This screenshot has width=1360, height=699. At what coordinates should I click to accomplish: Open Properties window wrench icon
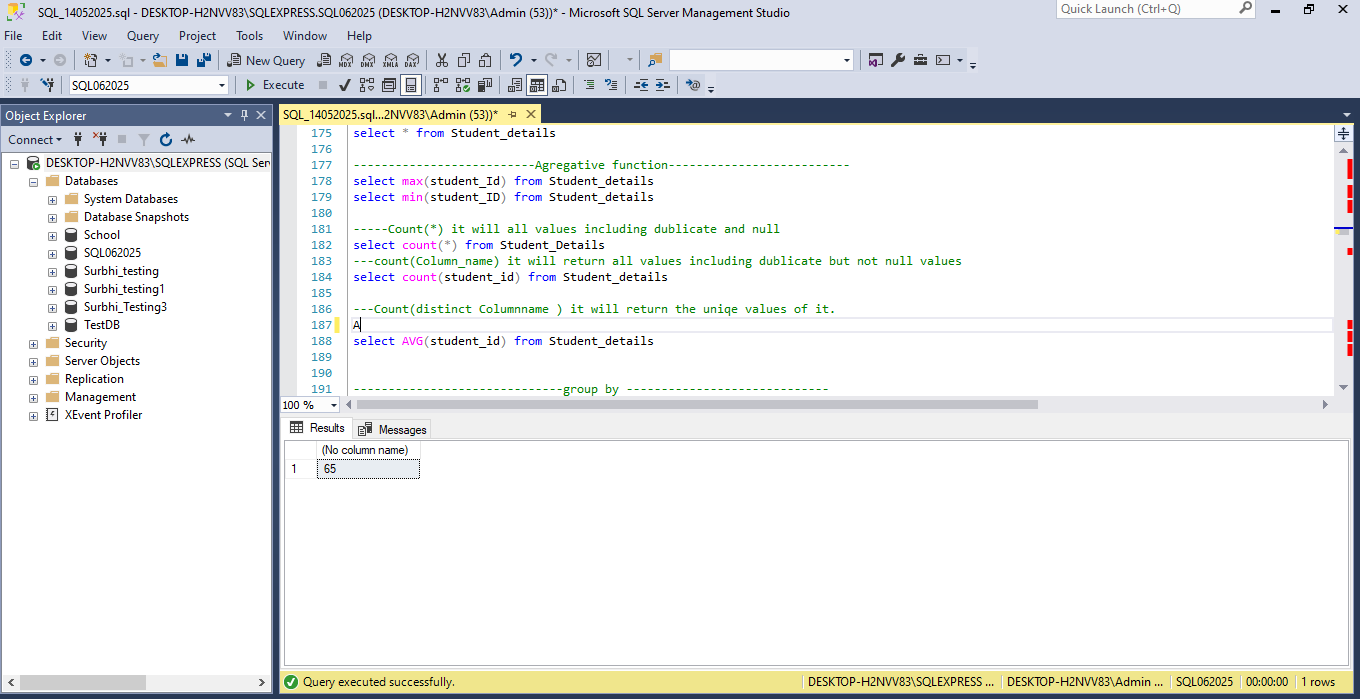898,60
